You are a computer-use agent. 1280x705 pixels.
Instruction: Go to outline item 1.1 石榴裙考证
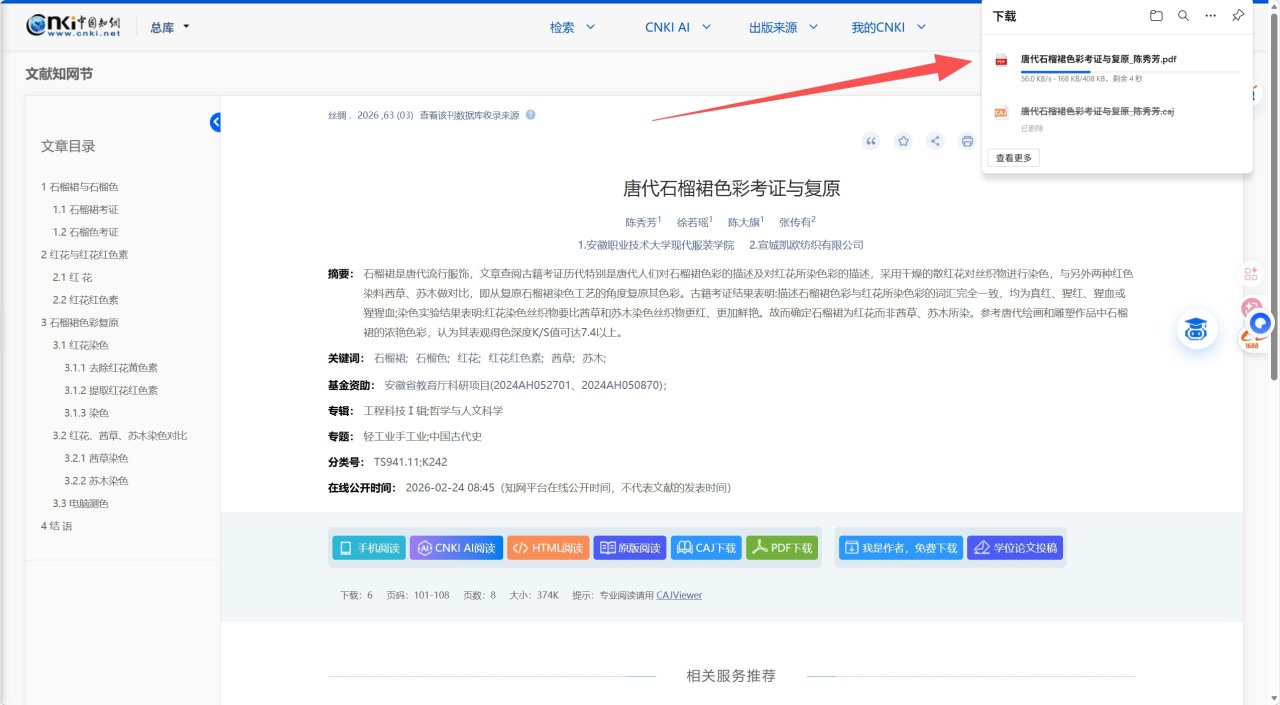[x=86, y=210]
